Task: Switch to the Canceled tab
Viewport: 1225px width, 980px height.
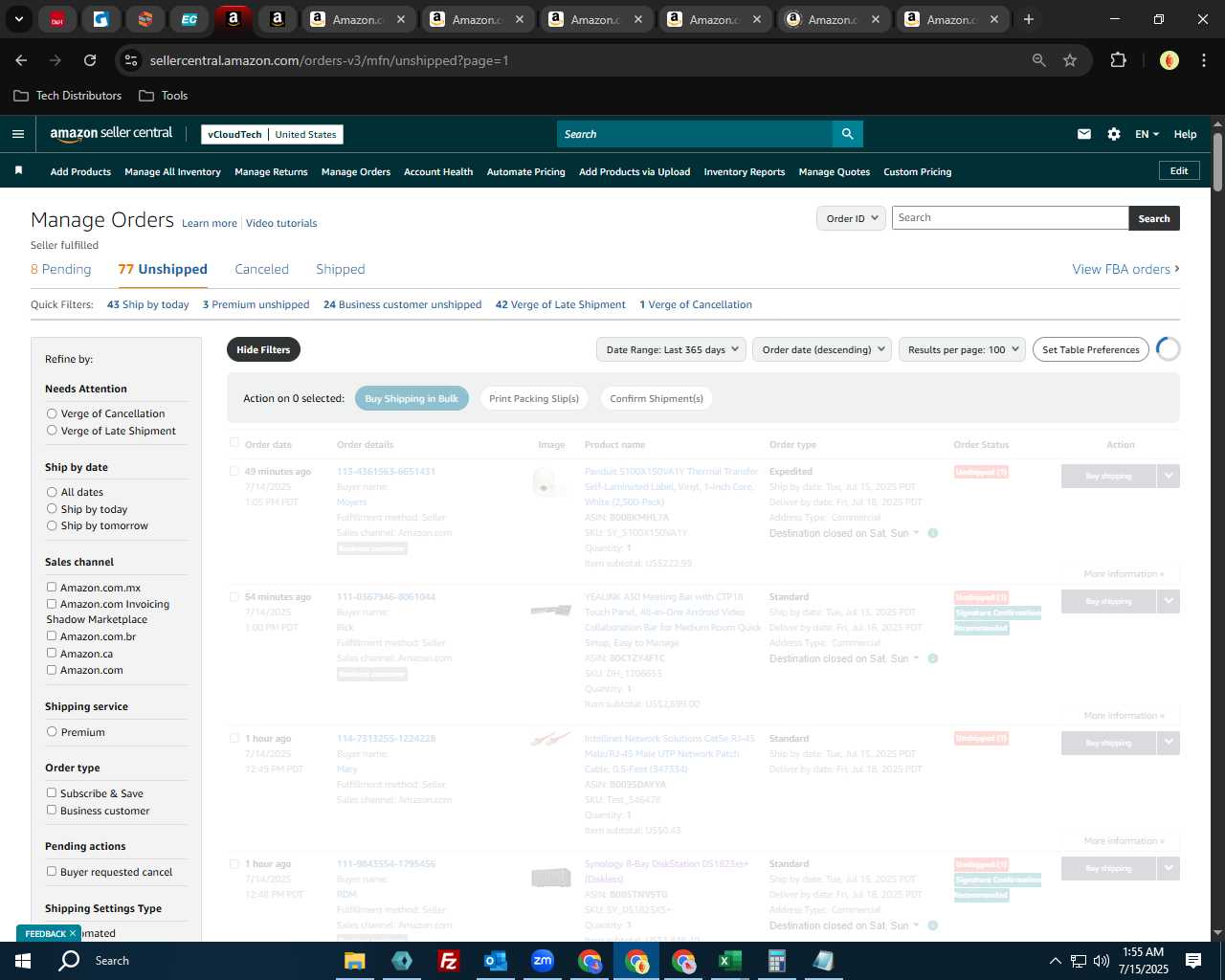Action: pyautogui.click(x=261, y=269)
